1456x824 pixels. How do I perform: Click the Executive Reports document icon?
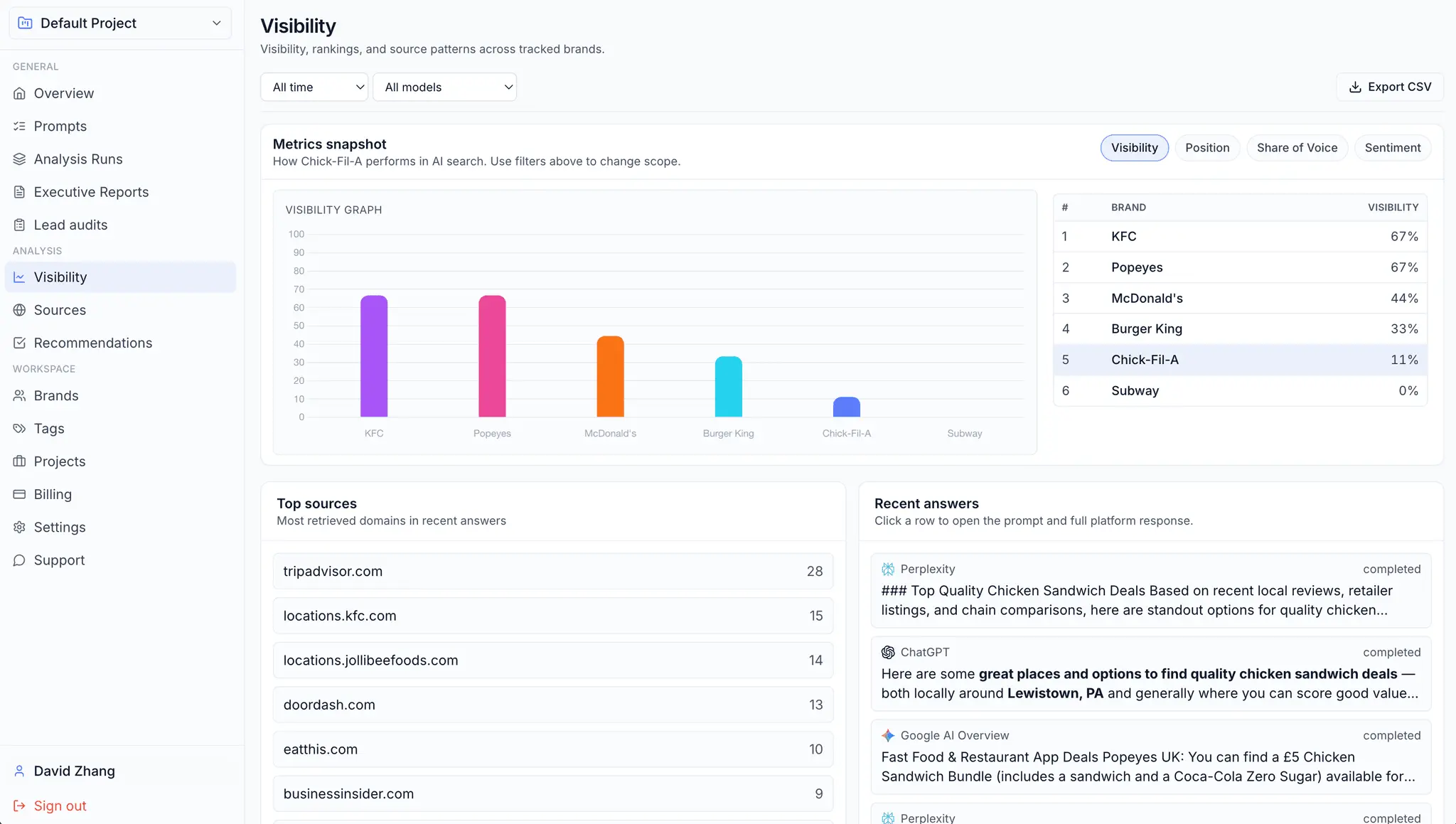(19, 192)
